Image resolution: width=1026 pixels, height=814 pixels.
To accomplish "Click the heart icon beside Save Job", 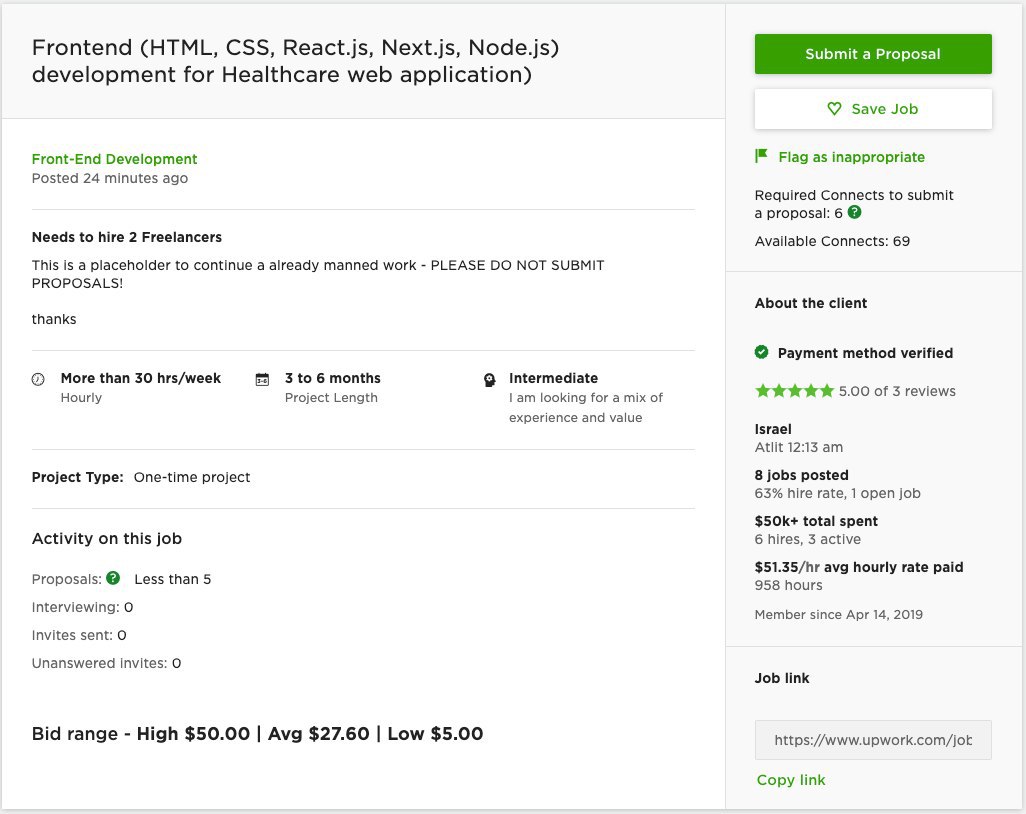I will 834,109.
